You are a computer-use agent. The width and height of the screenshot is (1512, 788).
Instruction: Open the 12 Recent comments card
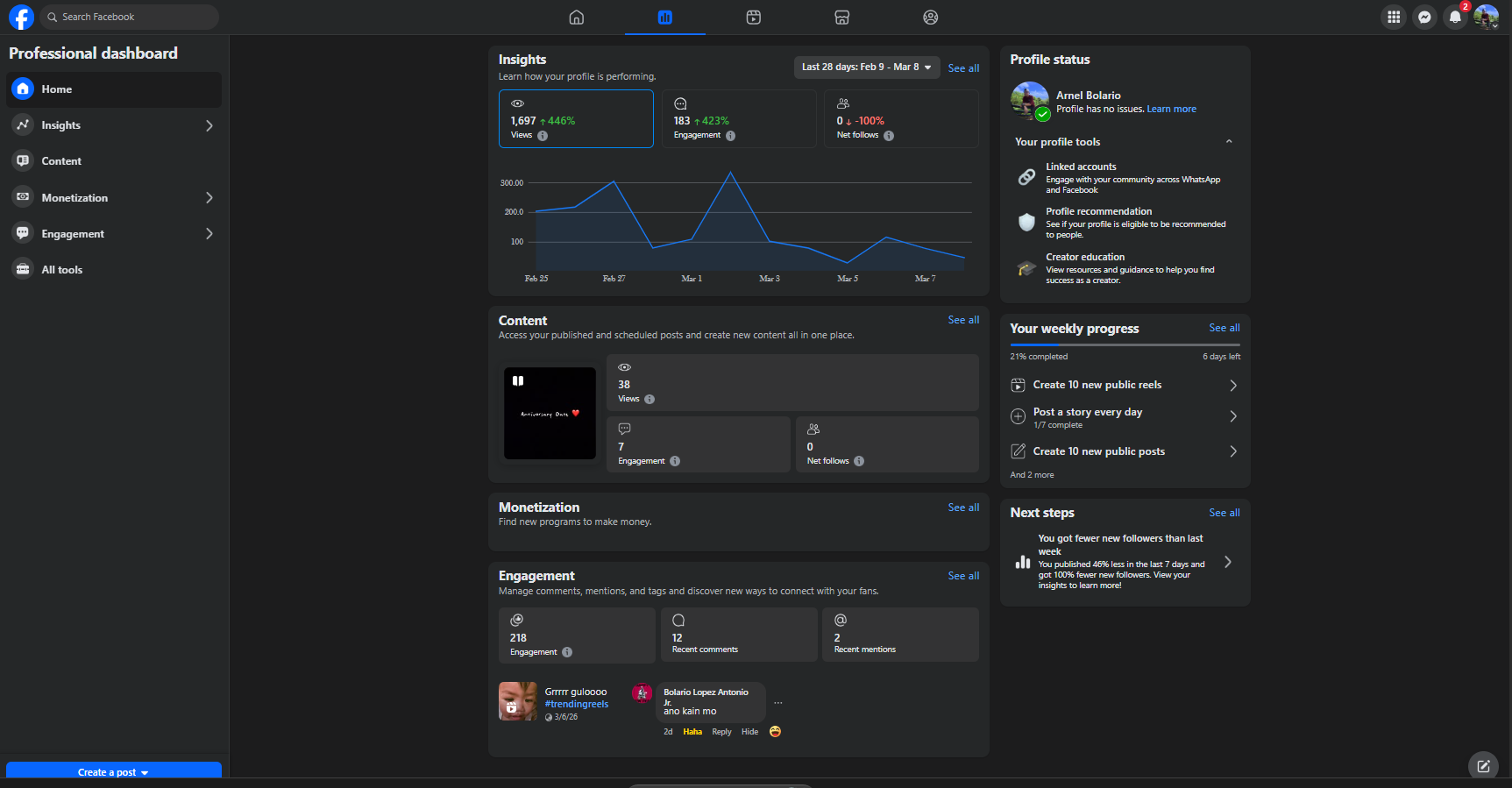point(739,635)
